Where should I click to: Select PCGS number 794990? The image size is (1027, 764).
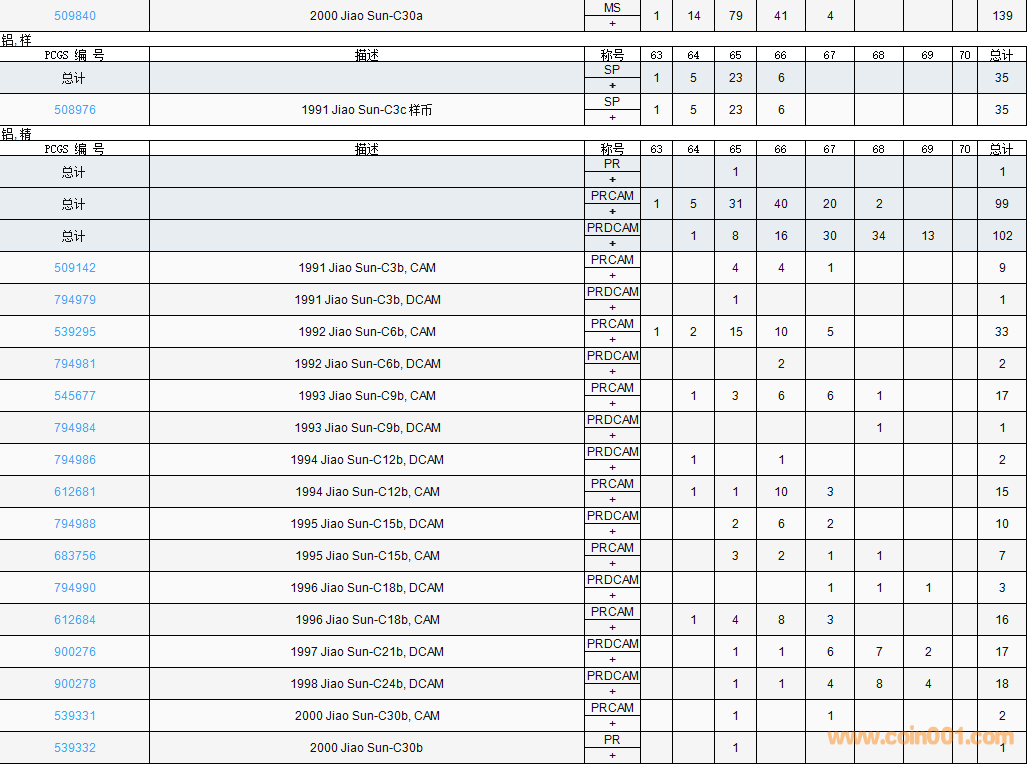75,588
